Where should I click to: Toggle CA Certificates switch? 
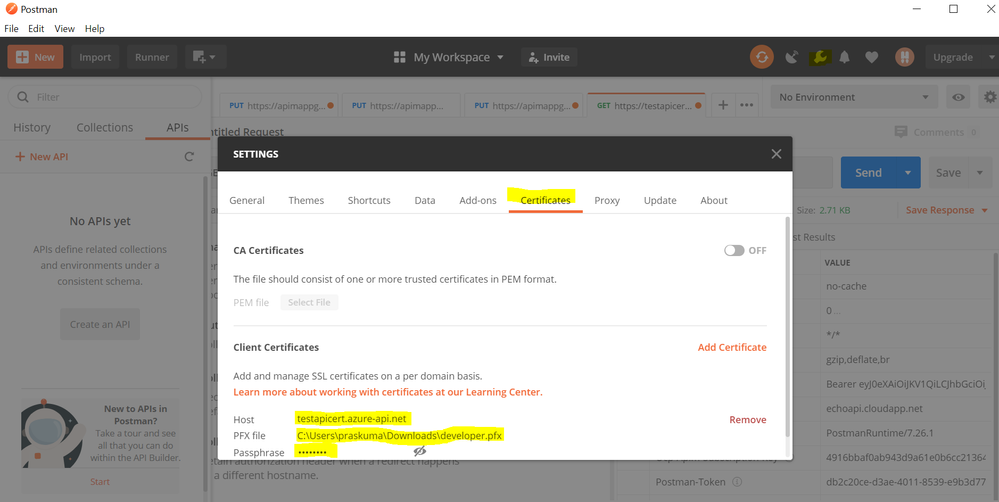(x=734, y=250)
